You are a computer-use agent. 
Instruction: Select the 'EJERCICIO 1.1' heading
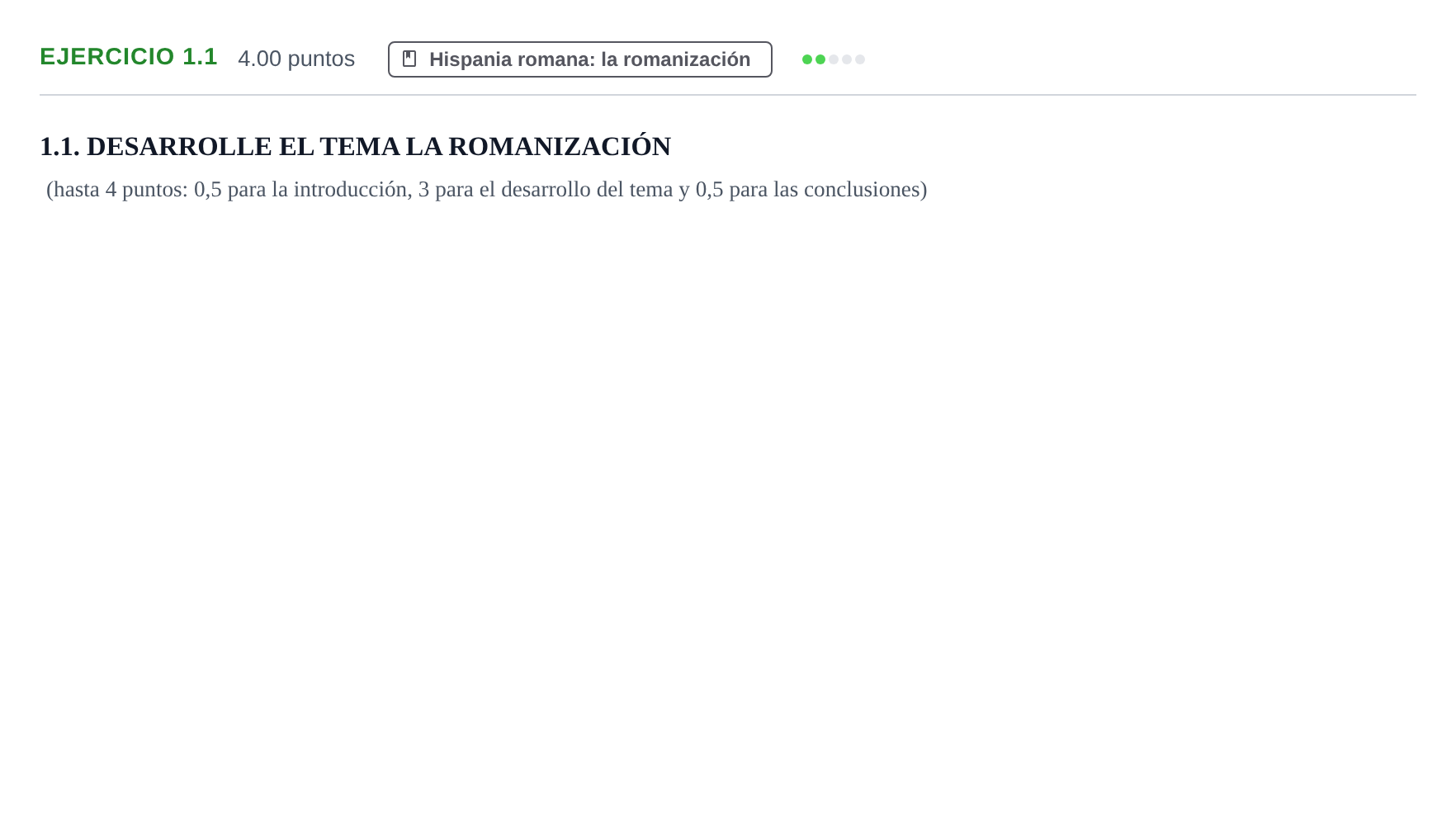[x=129, y=57]
